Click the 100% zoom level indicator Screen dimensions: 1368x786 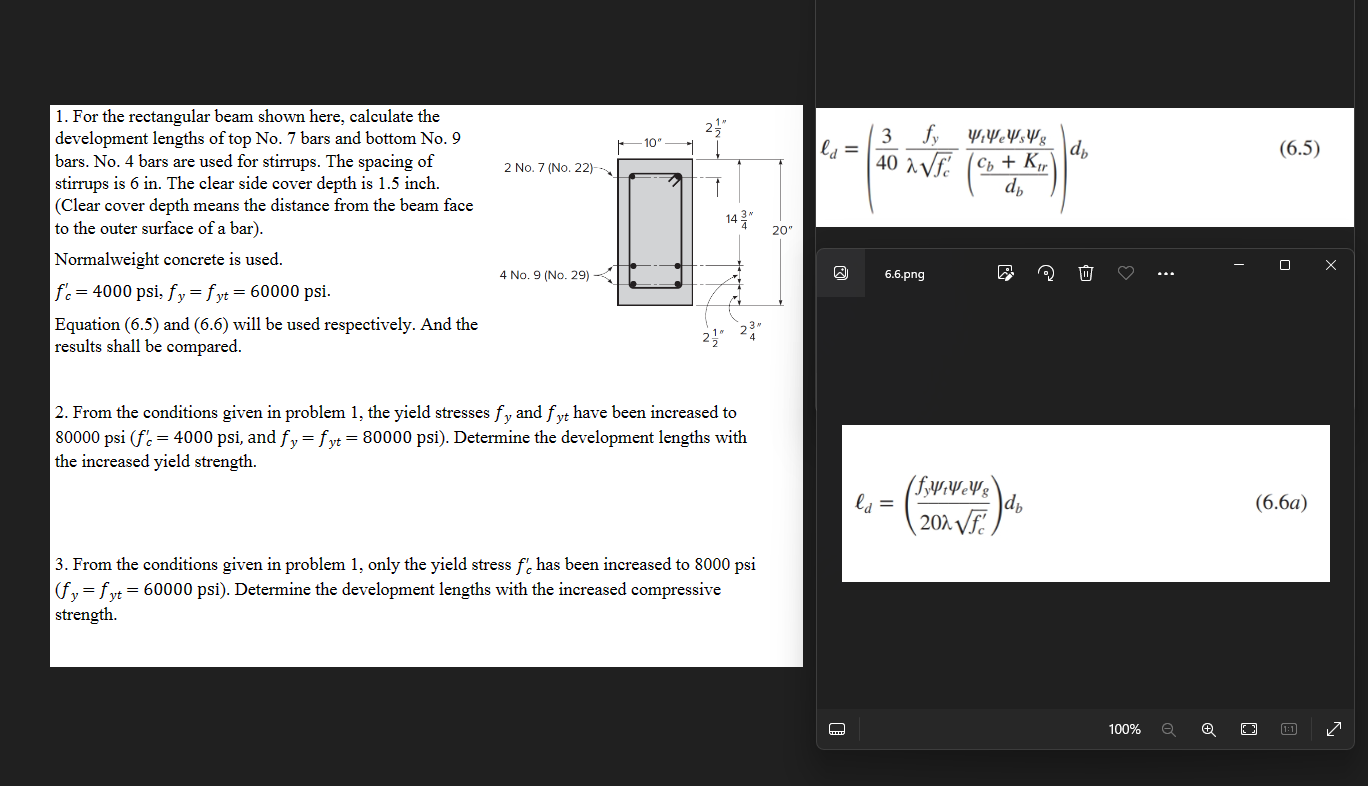(x=1124, y=729)
